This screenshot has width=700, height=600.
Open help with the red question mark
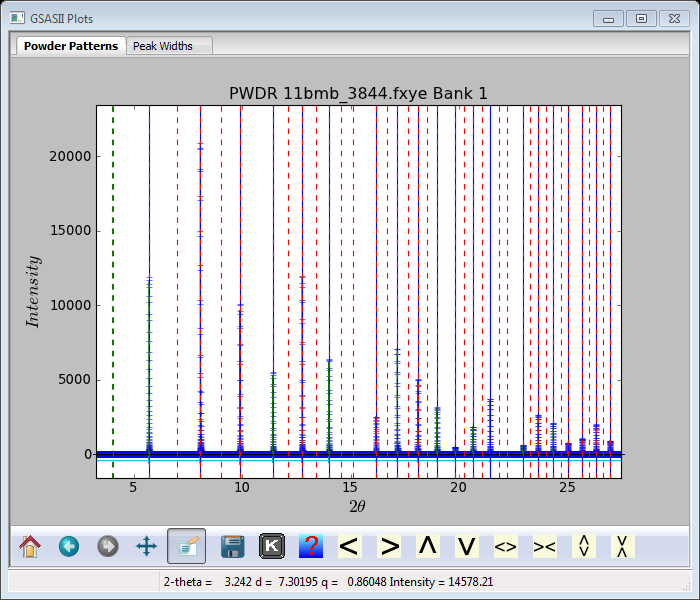coord(311,546)
